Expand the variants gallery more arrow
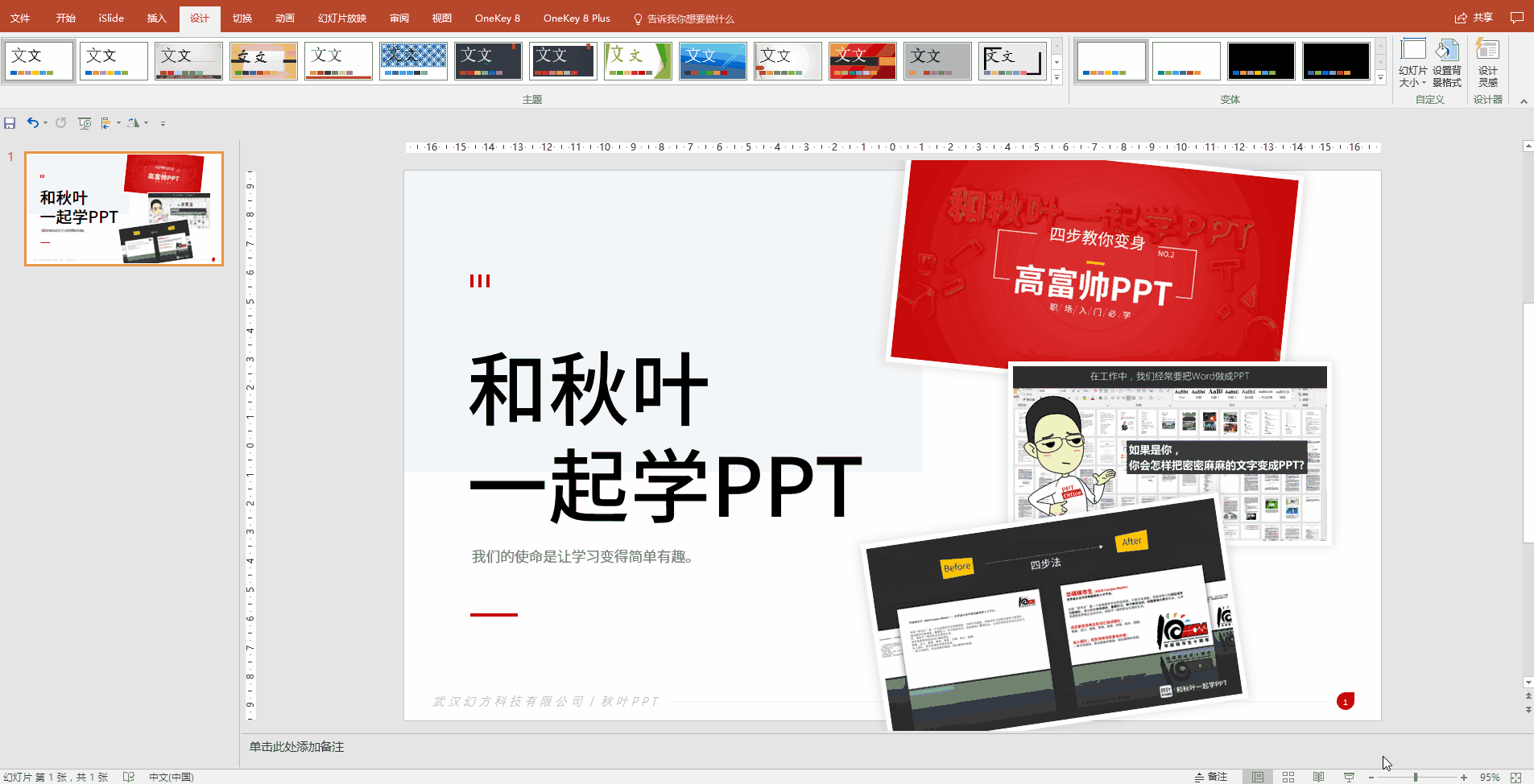Viewport: 1534px width, 784px height. point(1380,77)
